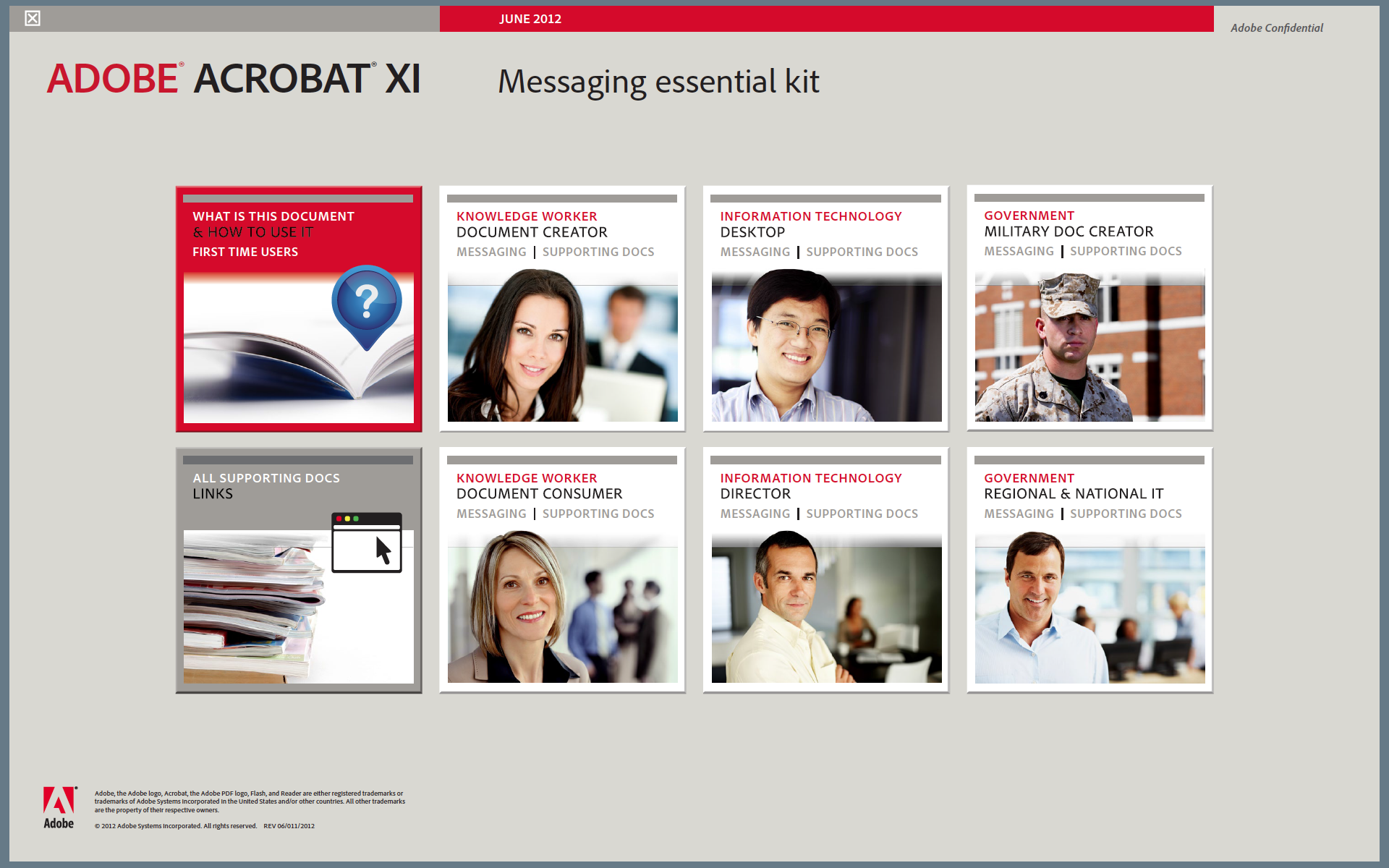1389x868 pixels.
Task: Click the 'Information Technology Director' heading
Action: (x=811, y=486)
